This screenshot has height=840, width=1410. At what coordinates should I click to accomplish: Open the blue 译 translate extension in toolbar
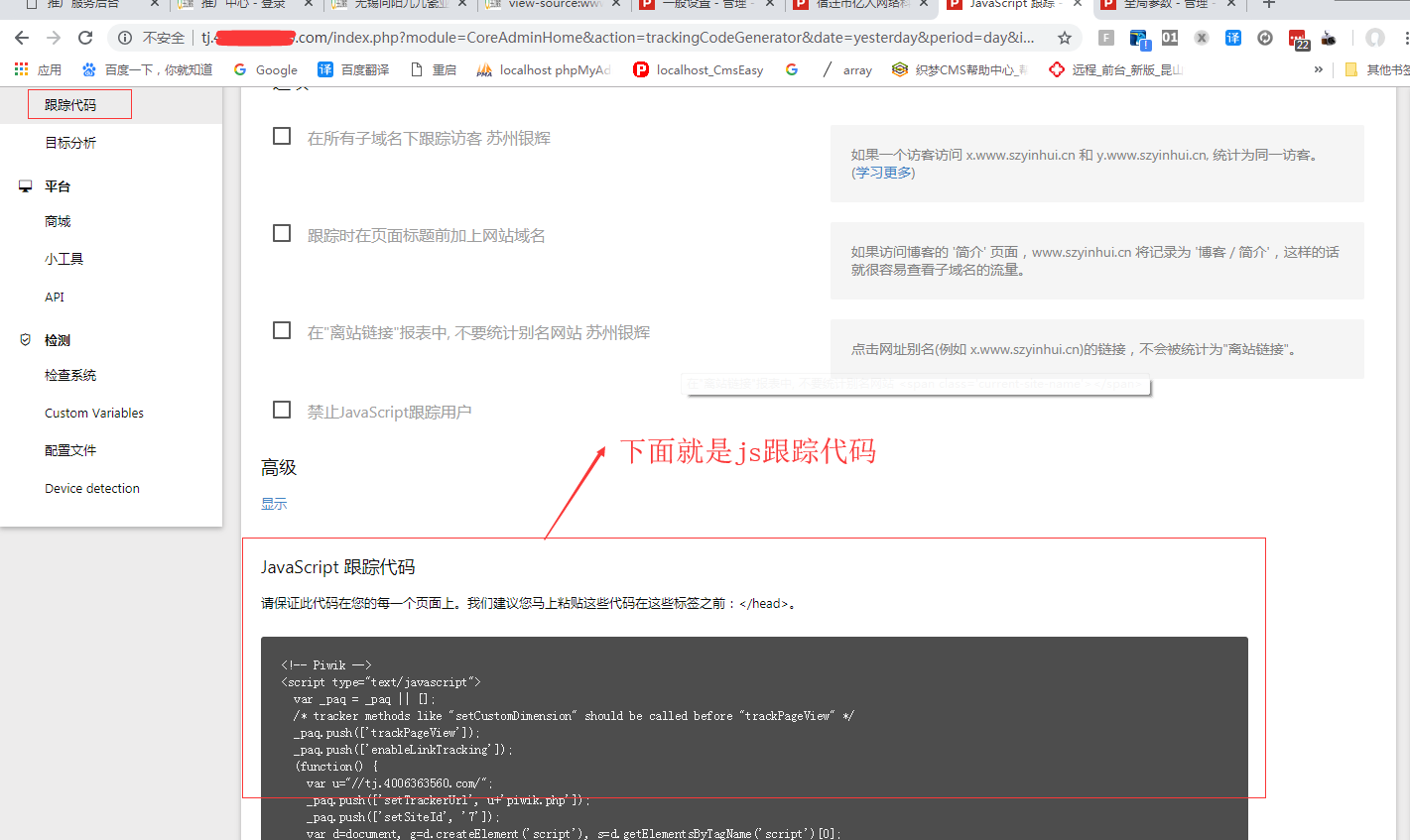pos(1233,38)
